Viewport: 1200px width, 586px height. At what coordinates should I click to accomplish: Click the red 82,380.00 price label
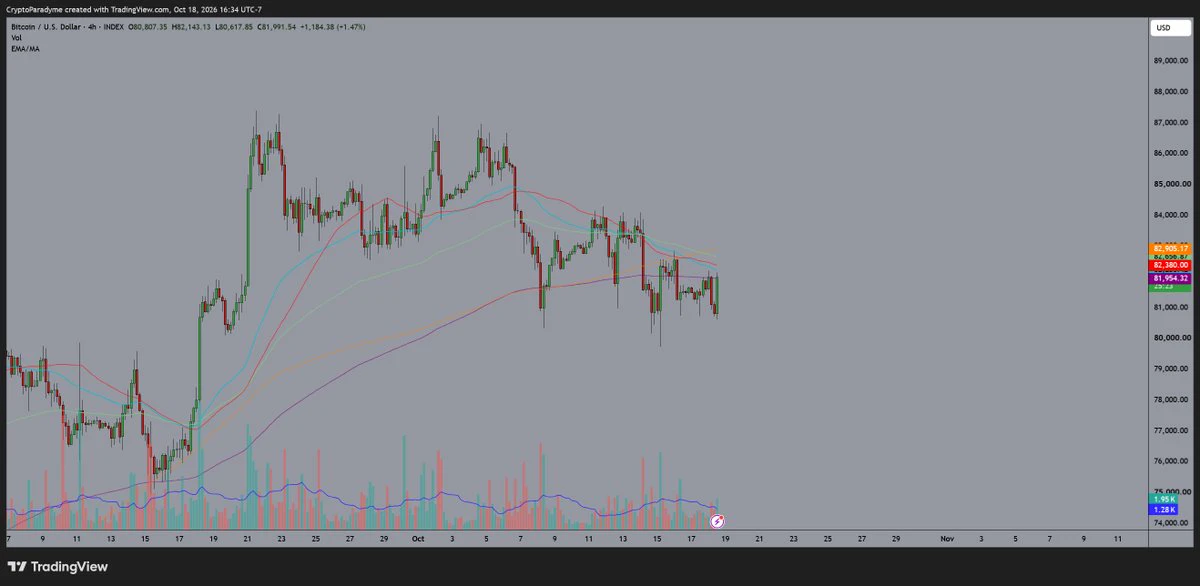coord(1169,265)
